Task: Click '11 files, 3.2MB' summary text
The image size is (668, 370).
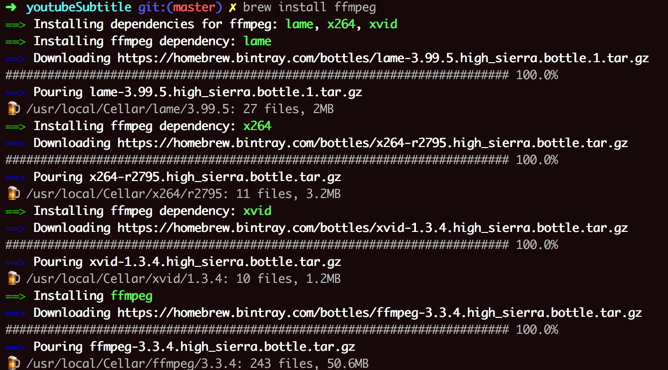Action: click(x=288, y=194)
